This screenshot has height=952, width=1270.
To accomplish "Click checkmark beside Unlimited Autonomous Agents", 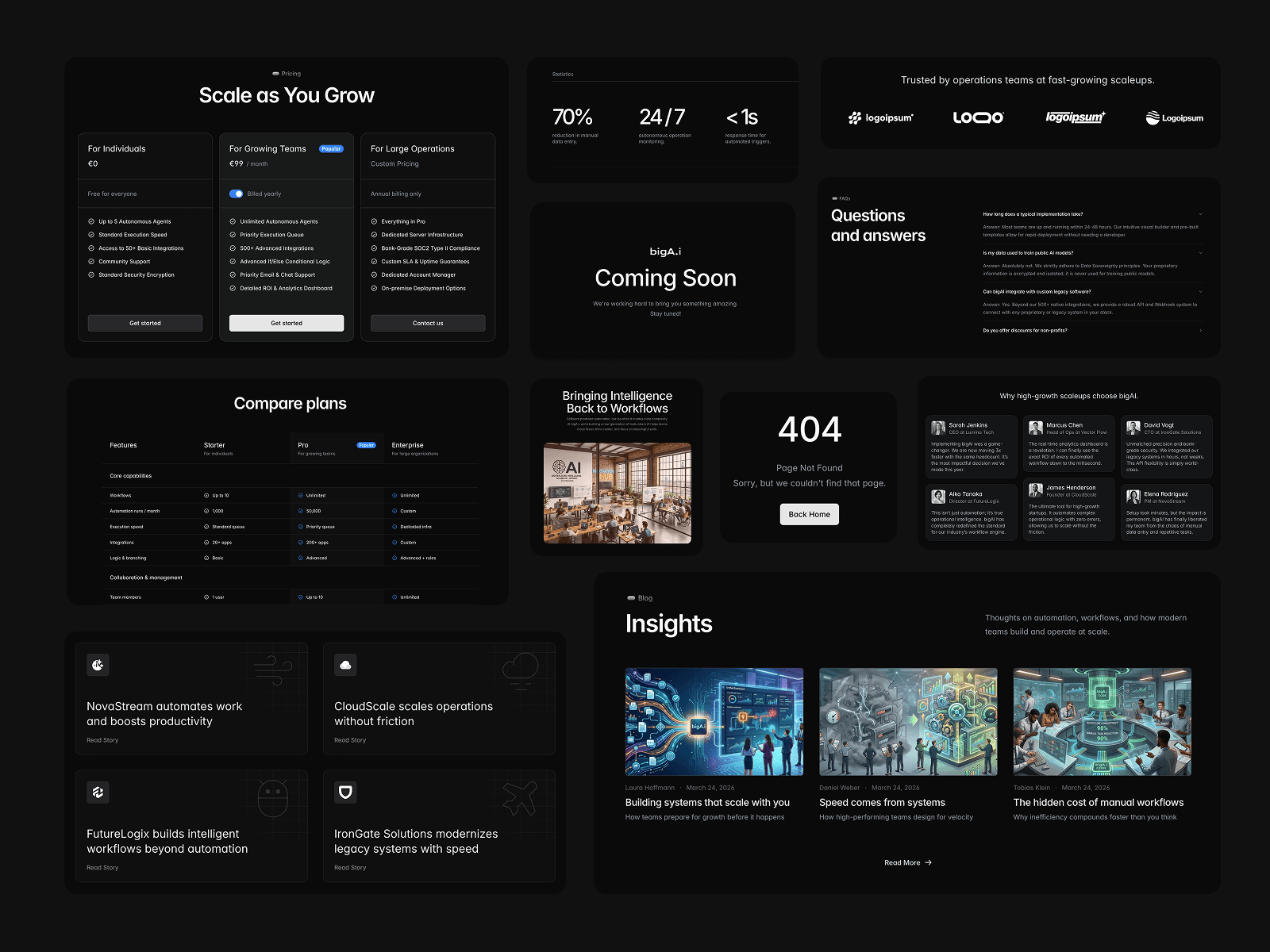I will click(233, 221).
